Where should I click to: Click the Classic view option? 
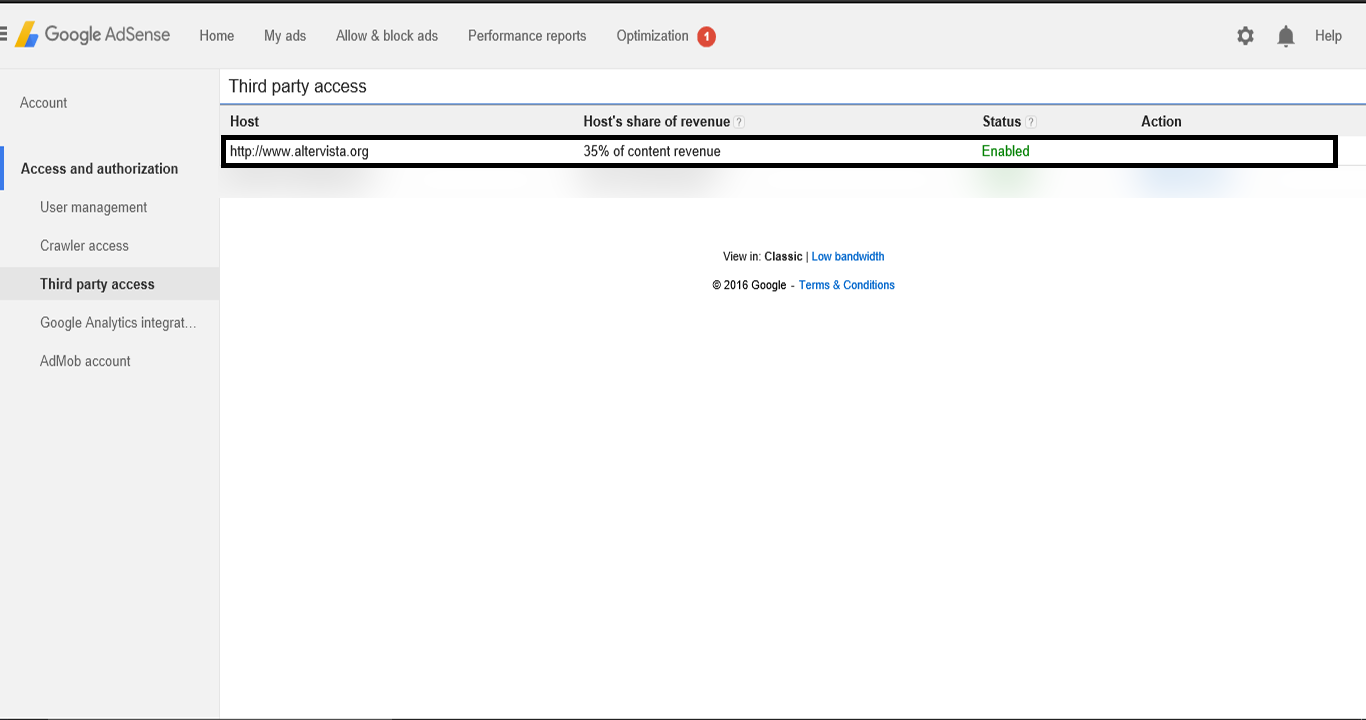pos(783,257)
